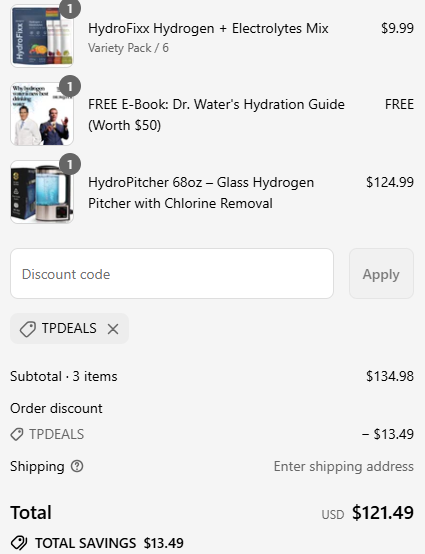The width and height of the screenshot is (425, 554).
Task: Open Dr. Water's Hydration Guide thumbnail
Action: [42, 114]
